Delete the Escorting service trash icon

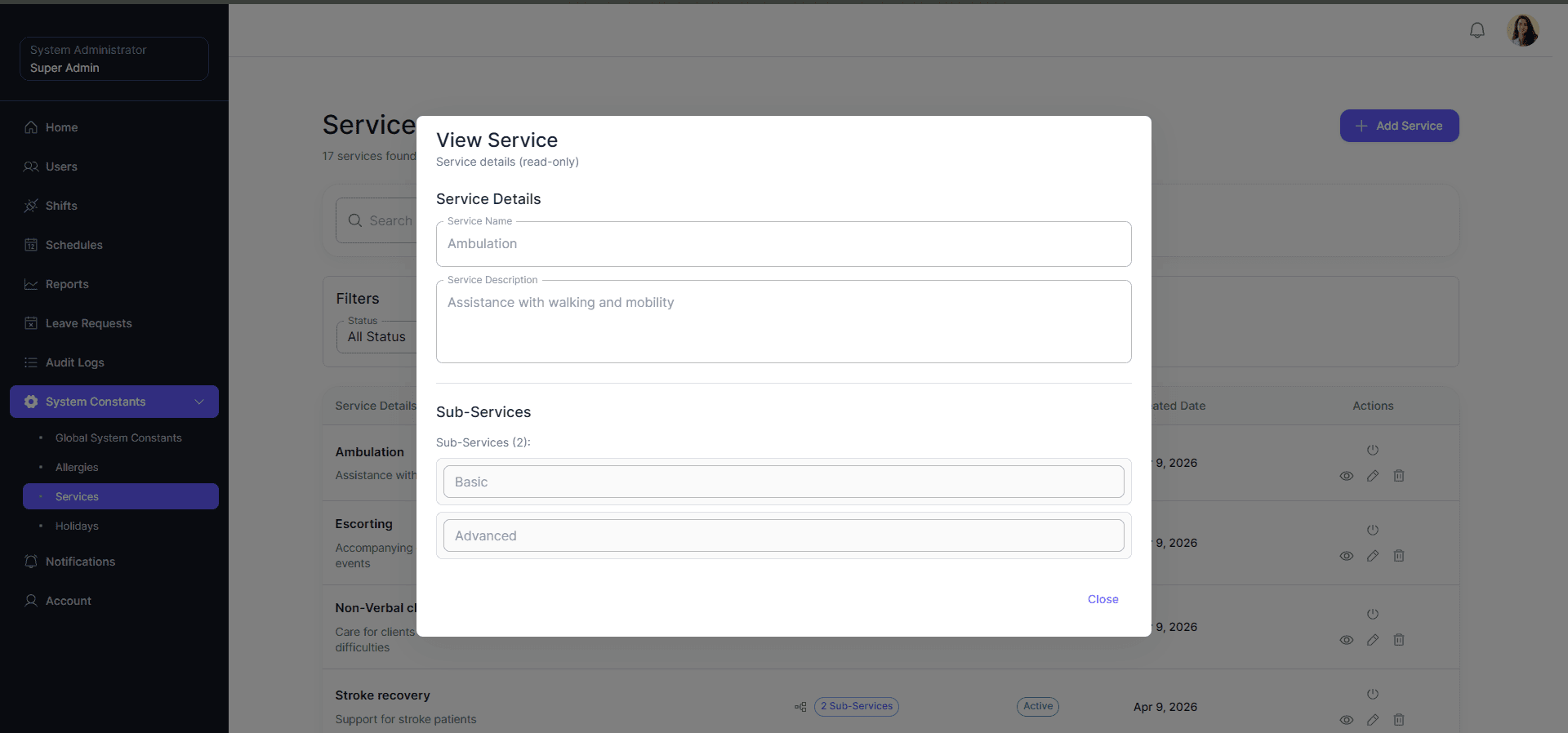(x=1399, y=556)
